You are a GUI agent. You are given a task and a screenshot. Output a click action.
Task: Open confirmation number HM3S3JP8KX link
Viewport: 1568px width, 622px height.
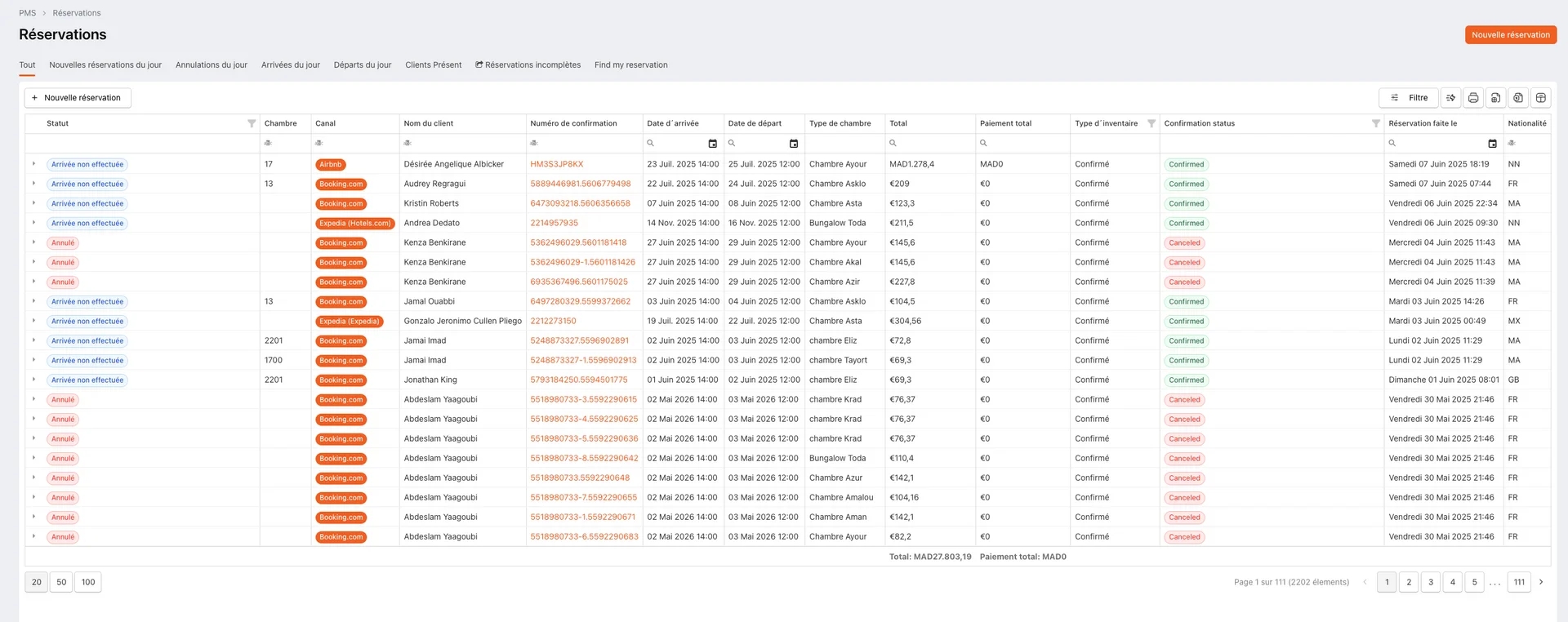tap(556, 165)
